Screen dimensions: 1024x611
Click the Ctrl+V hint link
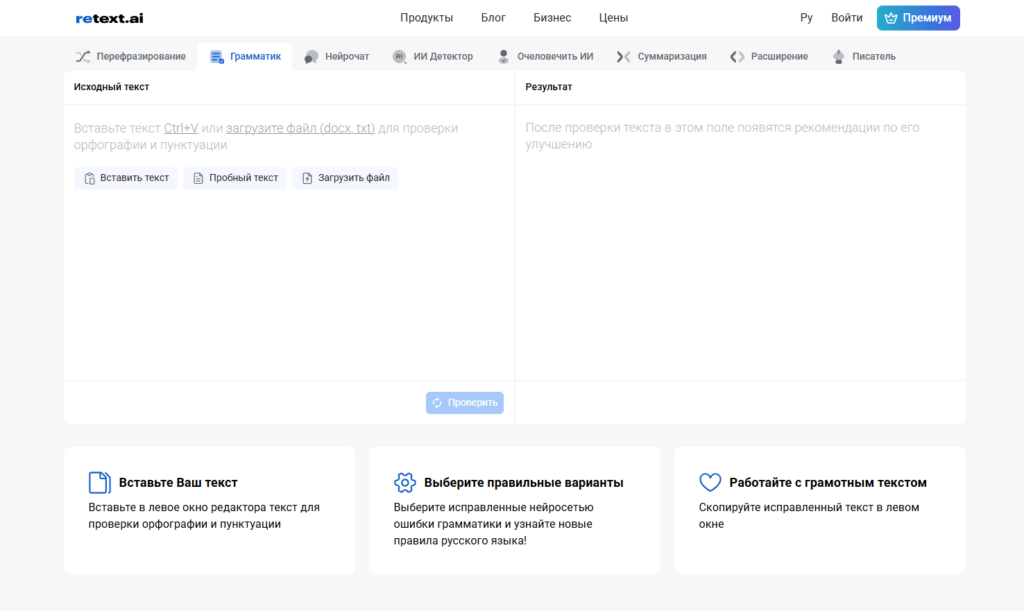click(181, 128)
